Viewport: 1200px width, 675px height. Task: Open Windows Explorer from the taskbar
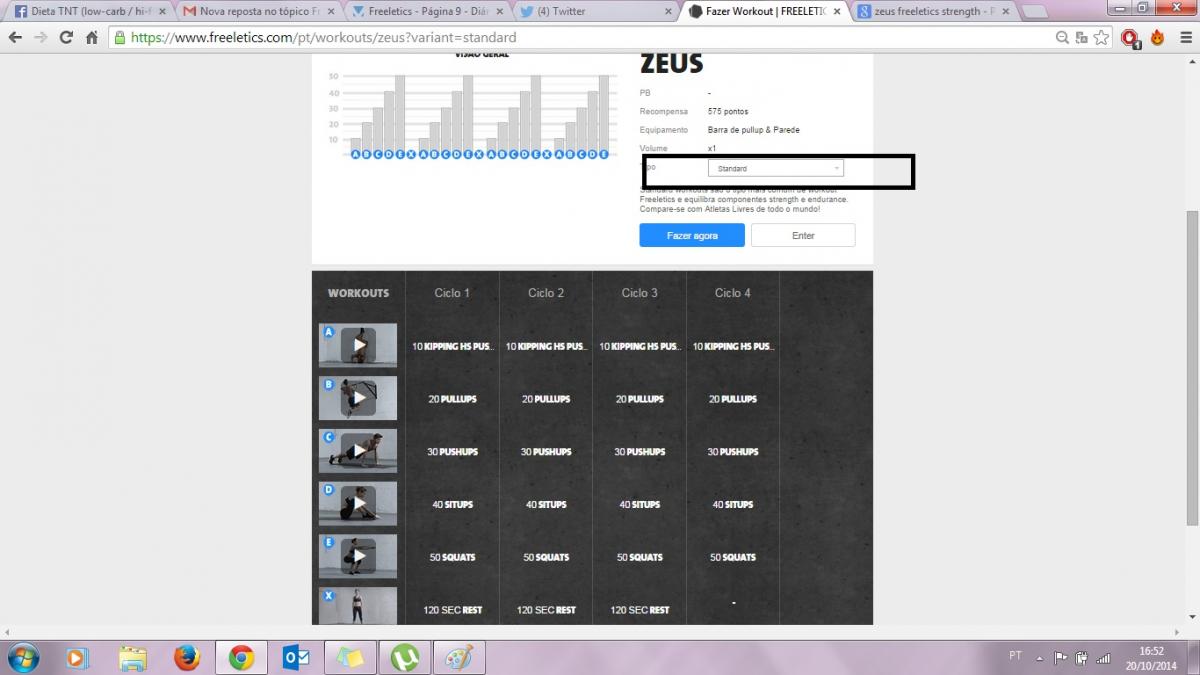pyautogui.click(x=132, y=658)
